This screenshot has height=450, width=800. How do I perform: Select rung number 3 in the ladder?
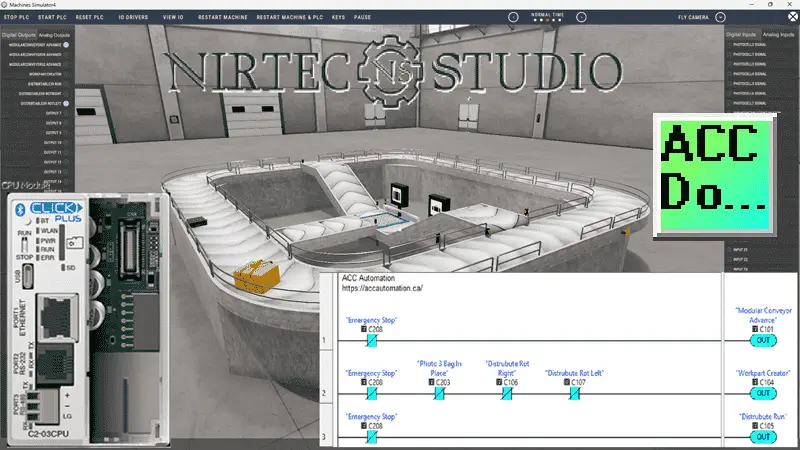pos(324,437)
